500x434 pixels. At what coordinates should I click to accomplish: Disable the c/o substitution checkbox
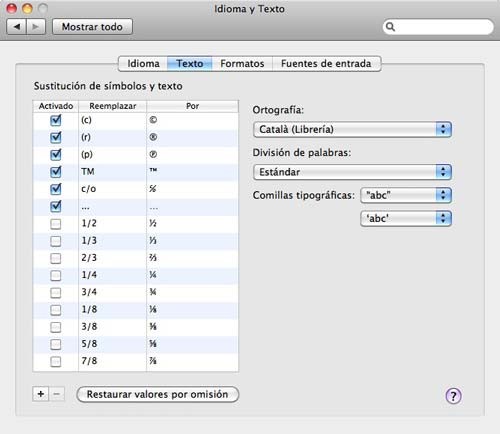(x=56, y=189)
